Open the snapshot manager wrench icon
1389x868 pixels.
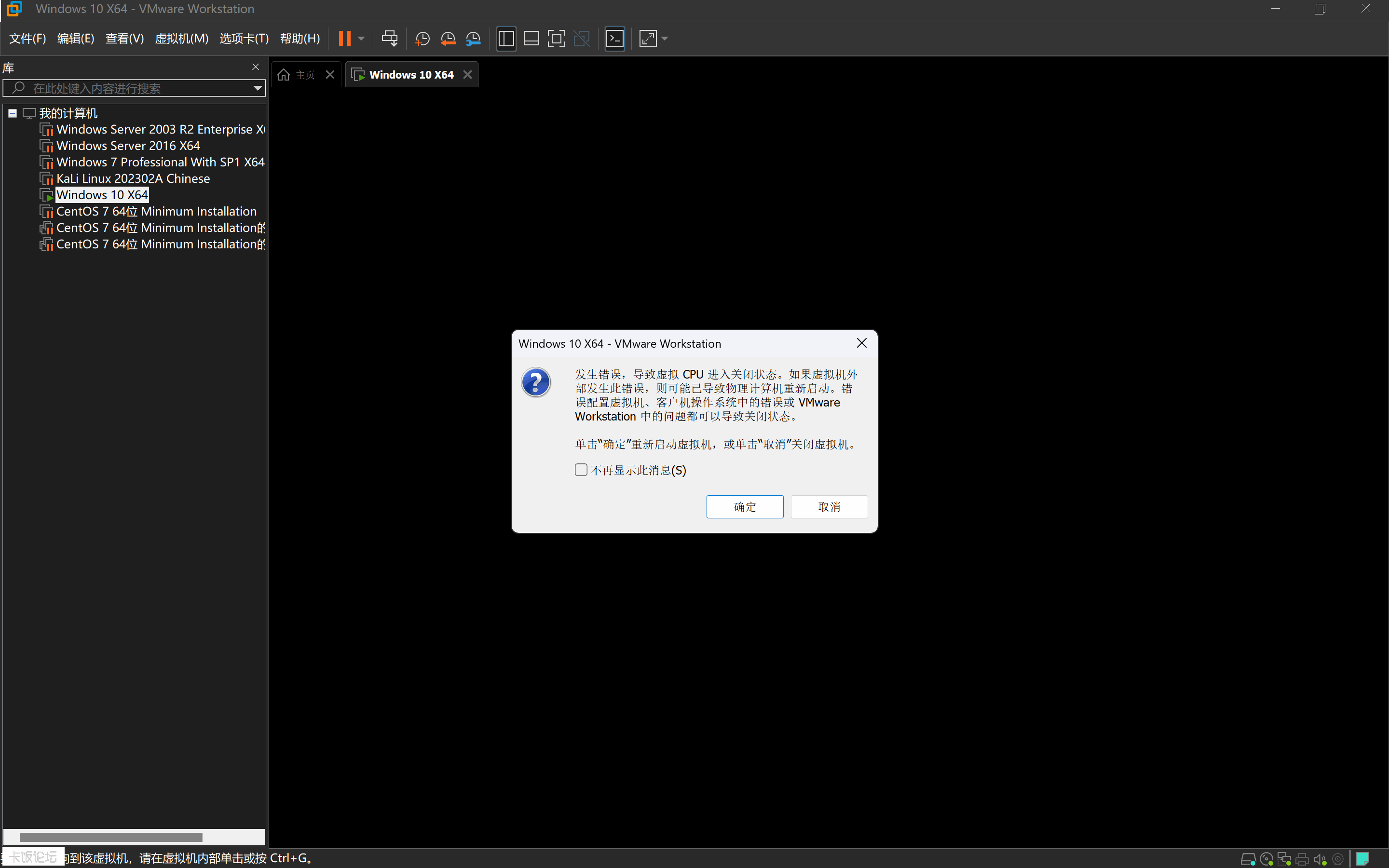(x=473, y=39)
